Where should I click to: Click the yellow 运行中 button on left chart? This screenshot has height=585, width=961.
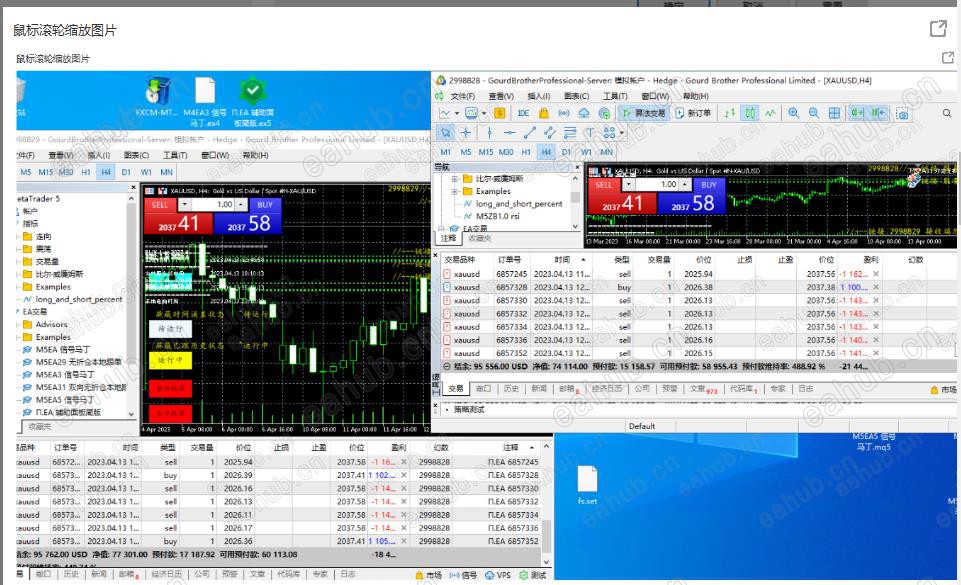pos(170,360)
